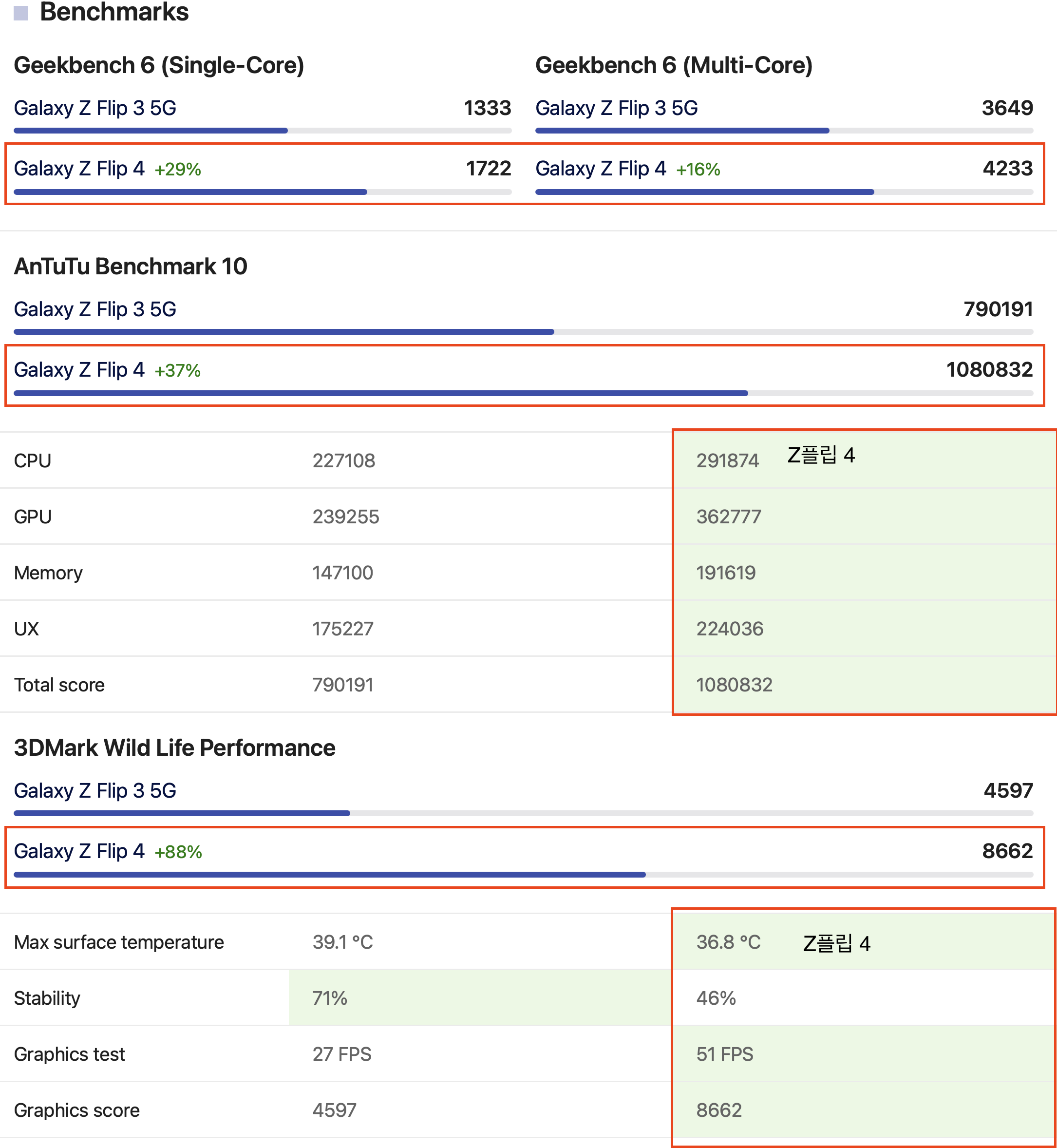This screenshot has height=1148, width=1057.
Task: Open Galaxy Z Flip 4 multi-core link
Action: (600, 169)
